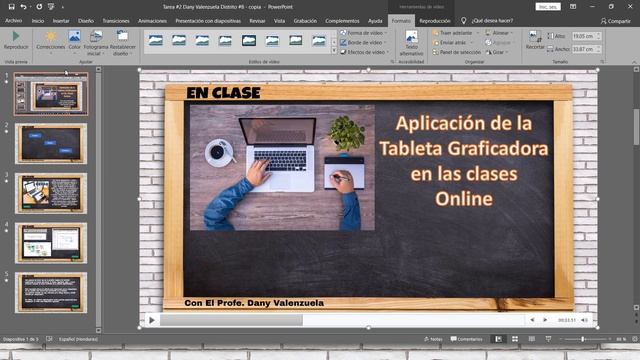Play the video on the slide

[152, 320]
